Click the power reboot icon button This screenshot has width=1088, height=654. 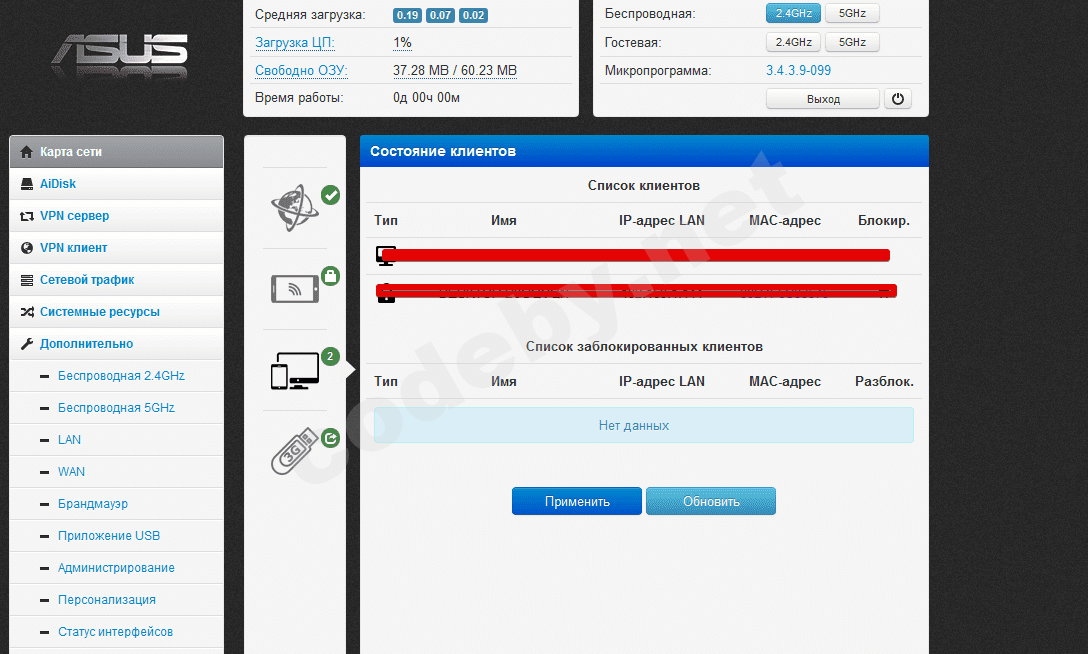[898, 99]
